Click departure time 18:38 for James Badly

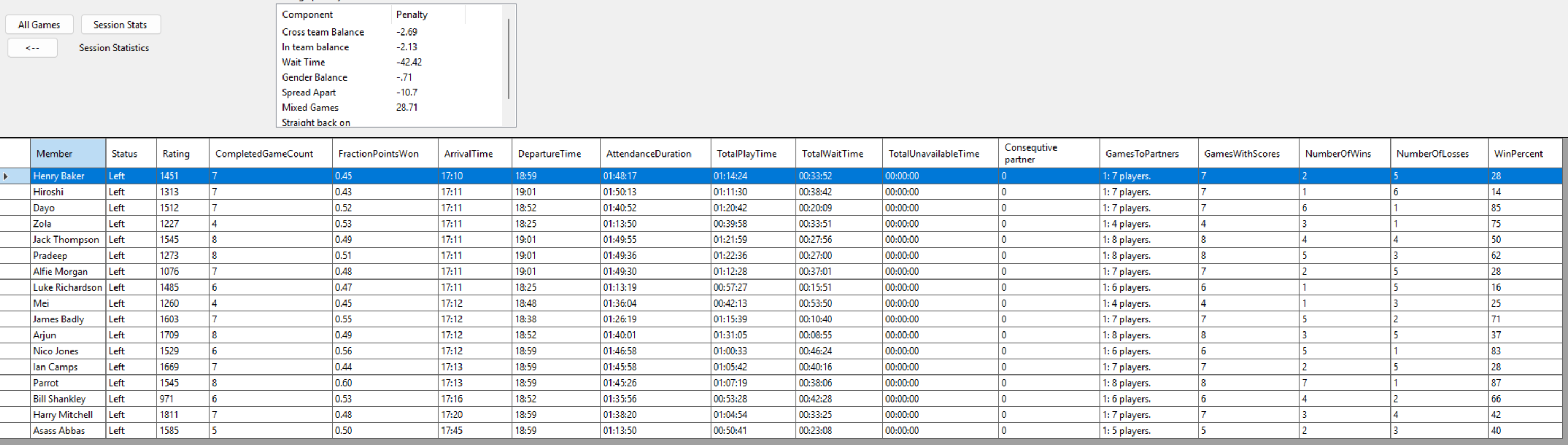tap(556, 319)
